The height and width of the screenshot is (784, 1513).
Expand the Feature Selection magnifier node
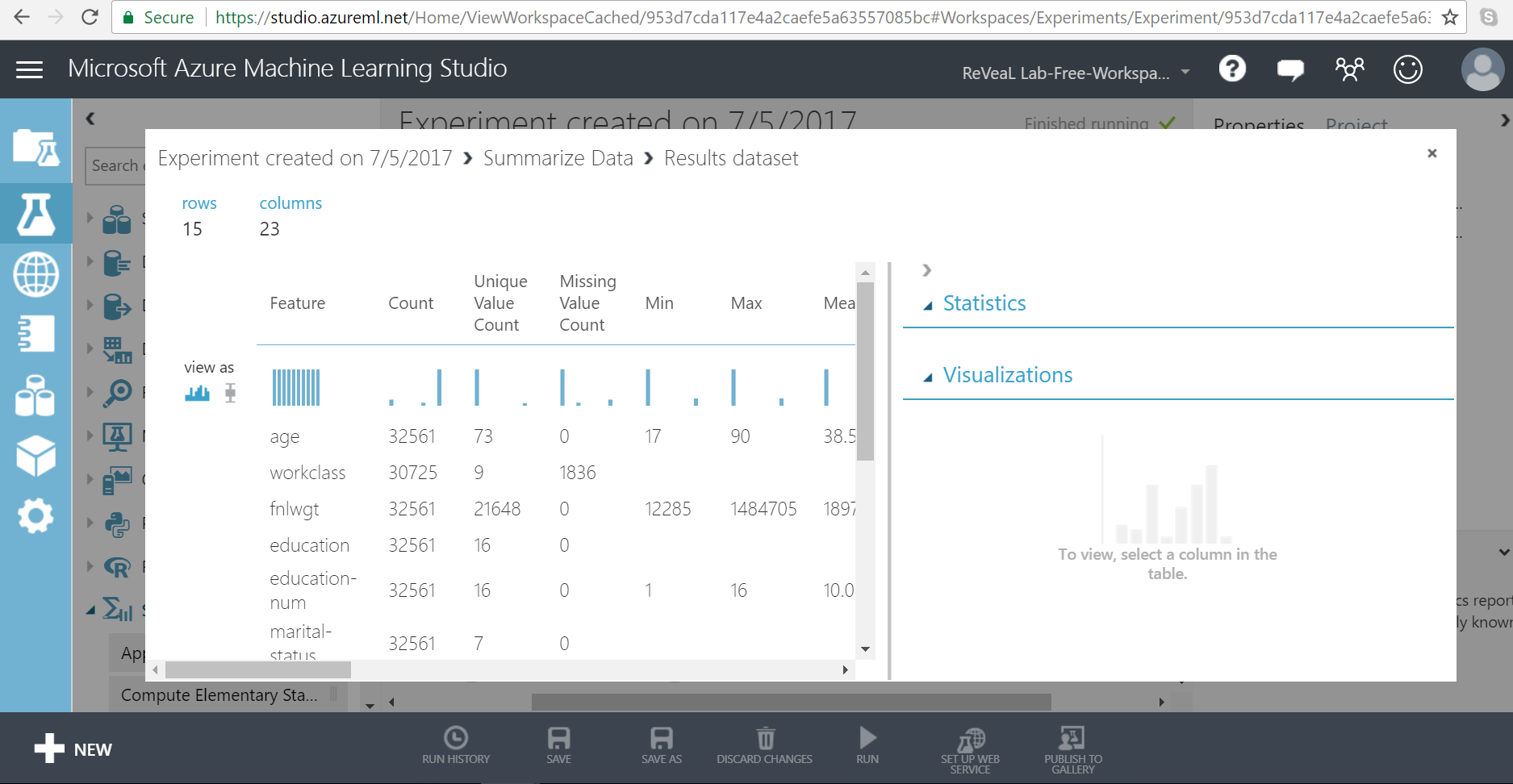coord(90,392)
